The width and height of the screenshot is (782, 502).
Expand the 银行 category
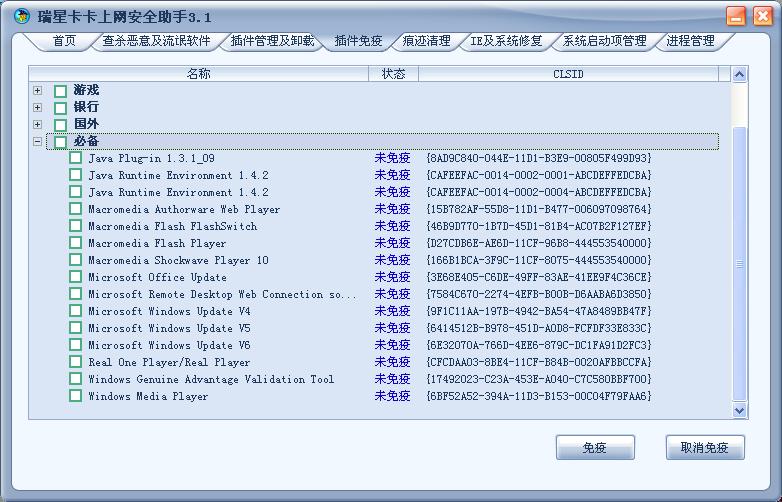pos(37,108)
